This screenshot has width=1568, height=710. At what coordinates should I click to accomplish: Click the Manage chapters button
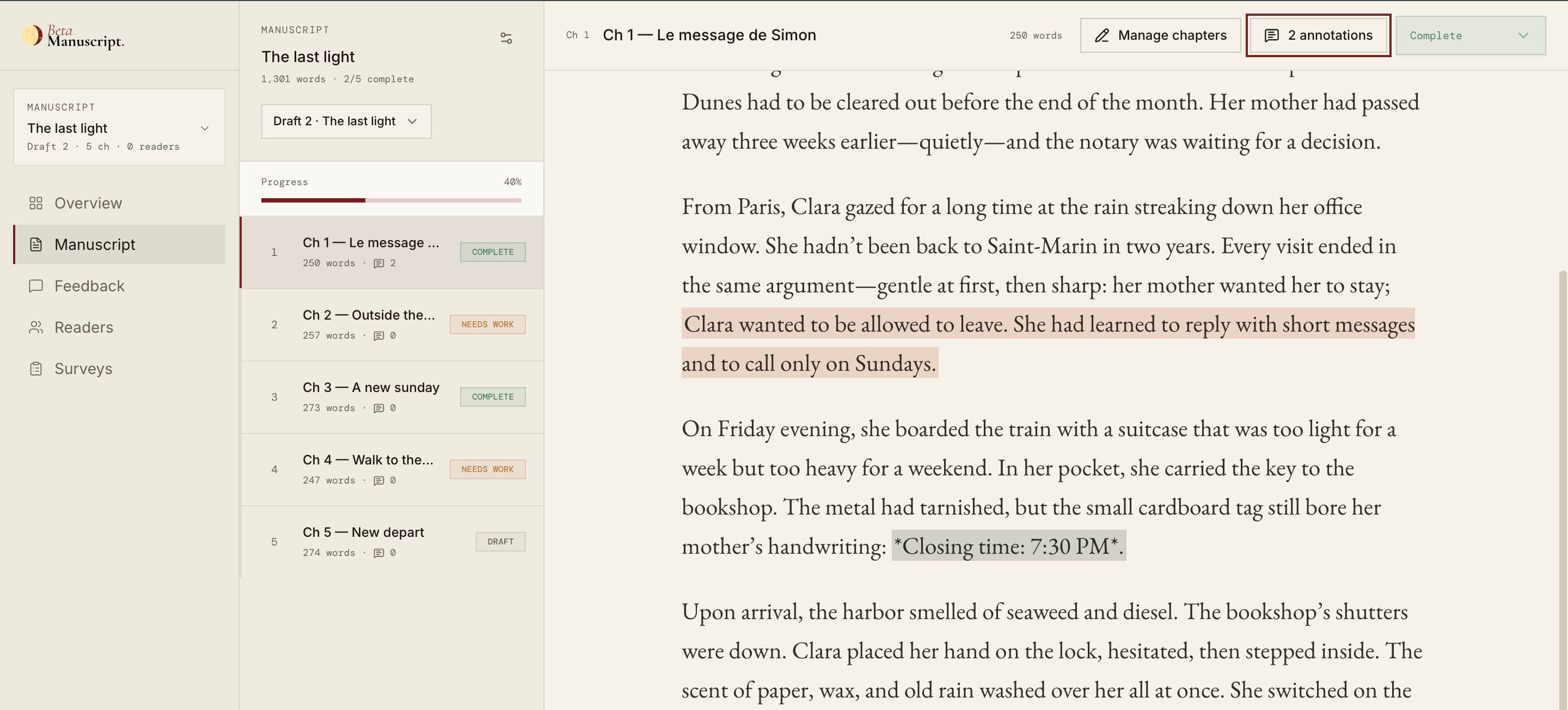pyautogui.click(x=1160, y=35)
